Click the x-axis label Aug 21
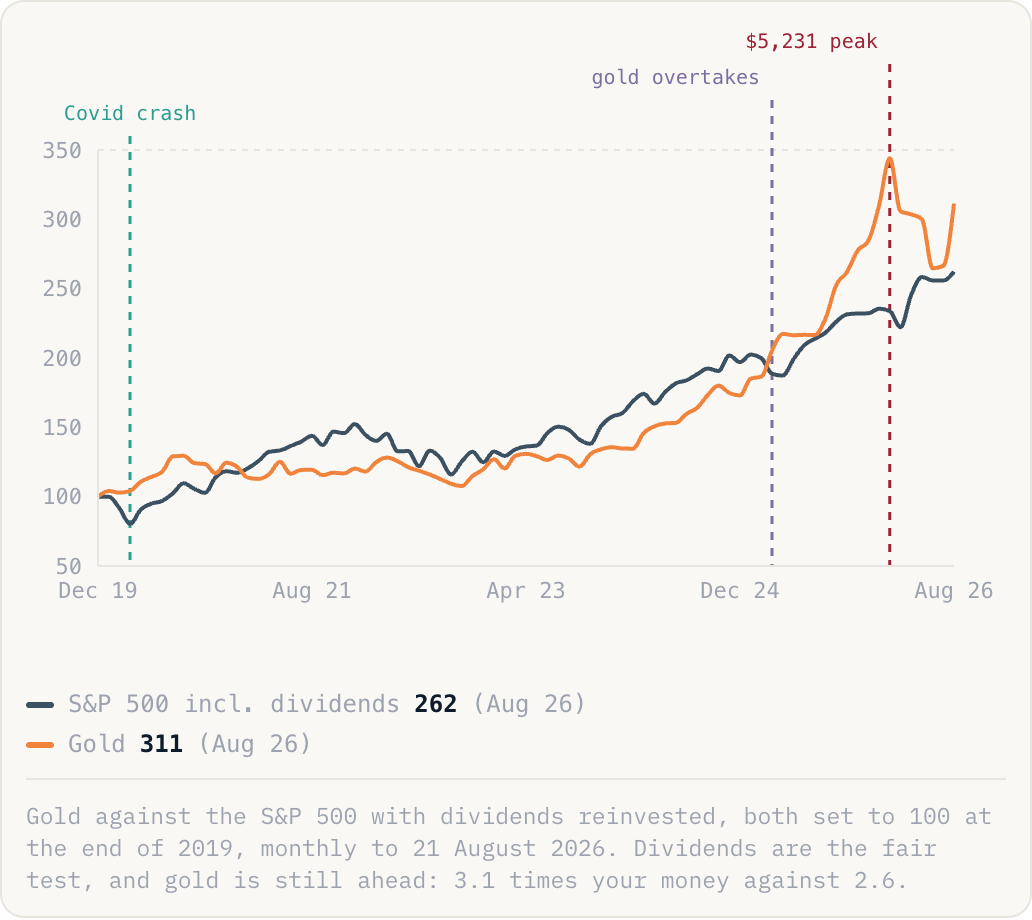Screen dimensions: 1032x920 point(312,590)
